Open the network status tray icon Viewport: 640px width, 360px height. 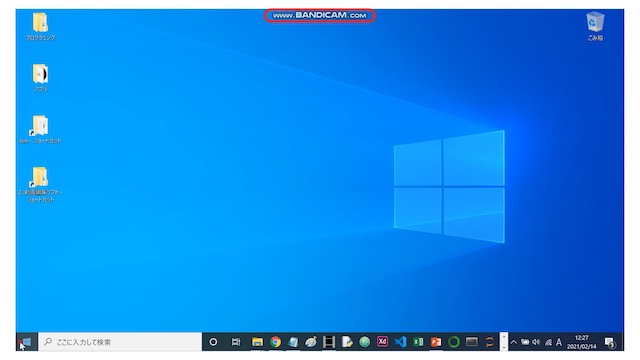click(548, 342)
